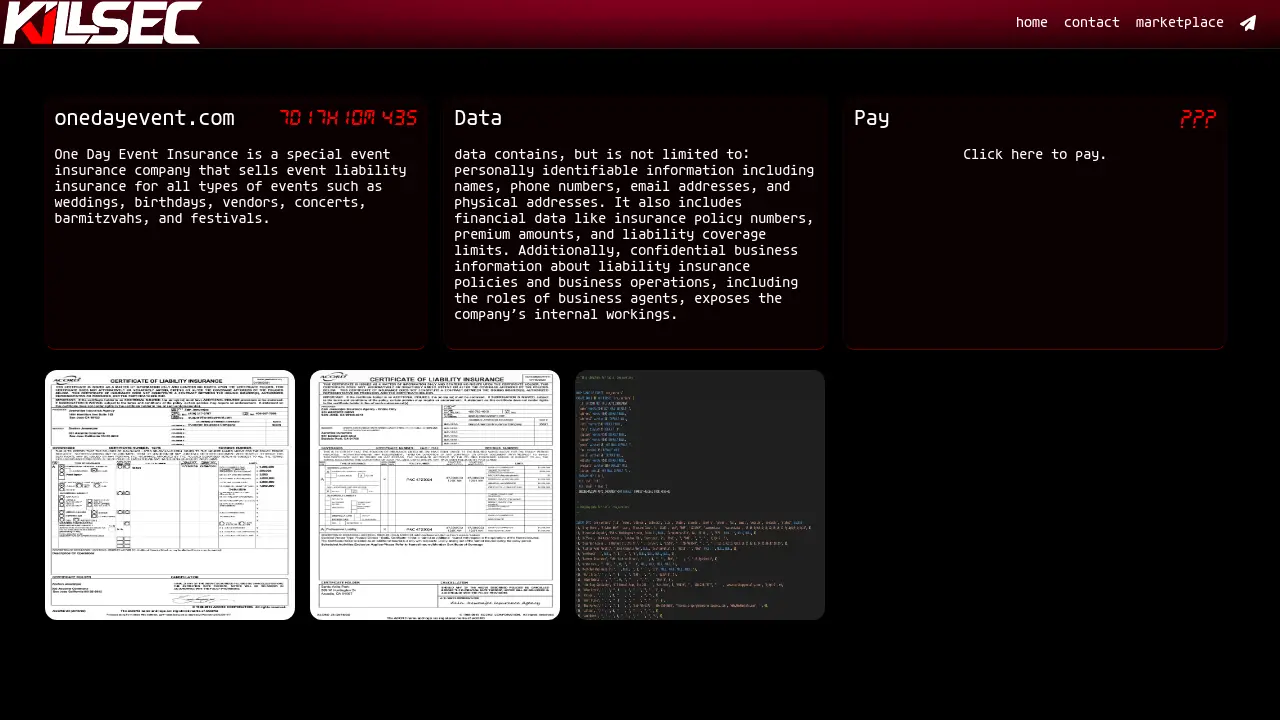Screen dimensions: 1280x720
Task: Click the 'Click here to pay' link
Action: click(1034, 154)
